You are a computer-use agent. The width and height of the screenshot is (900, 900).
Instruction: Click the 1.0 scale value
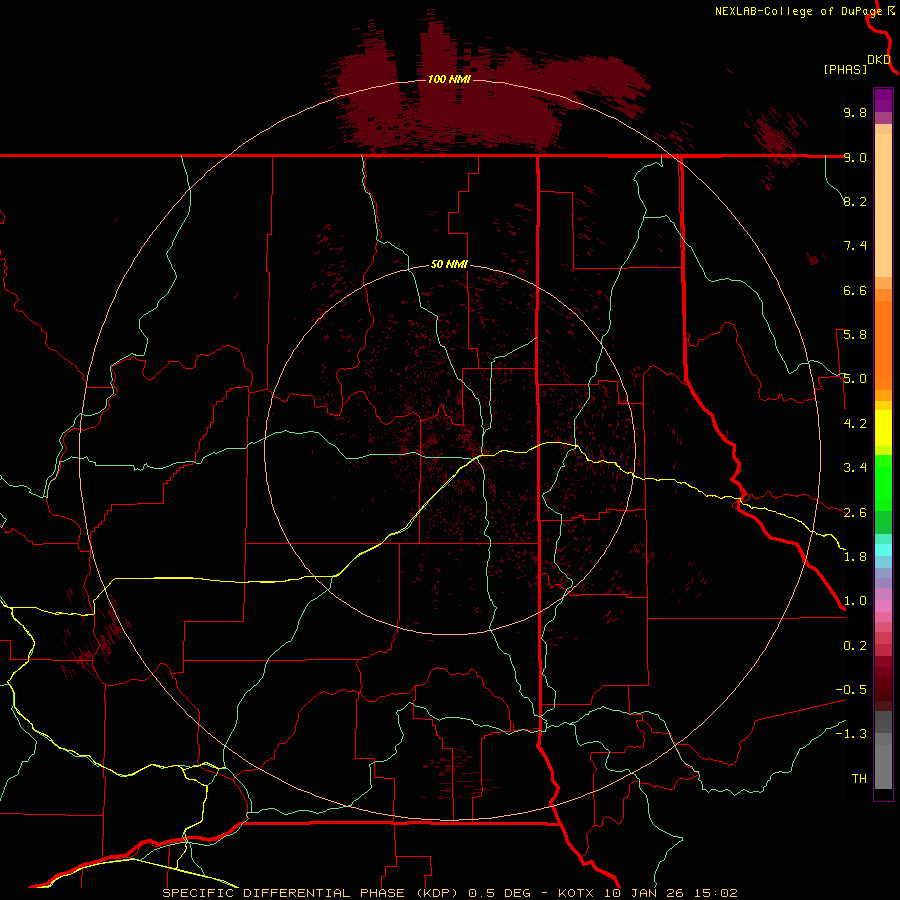point(855,601)
